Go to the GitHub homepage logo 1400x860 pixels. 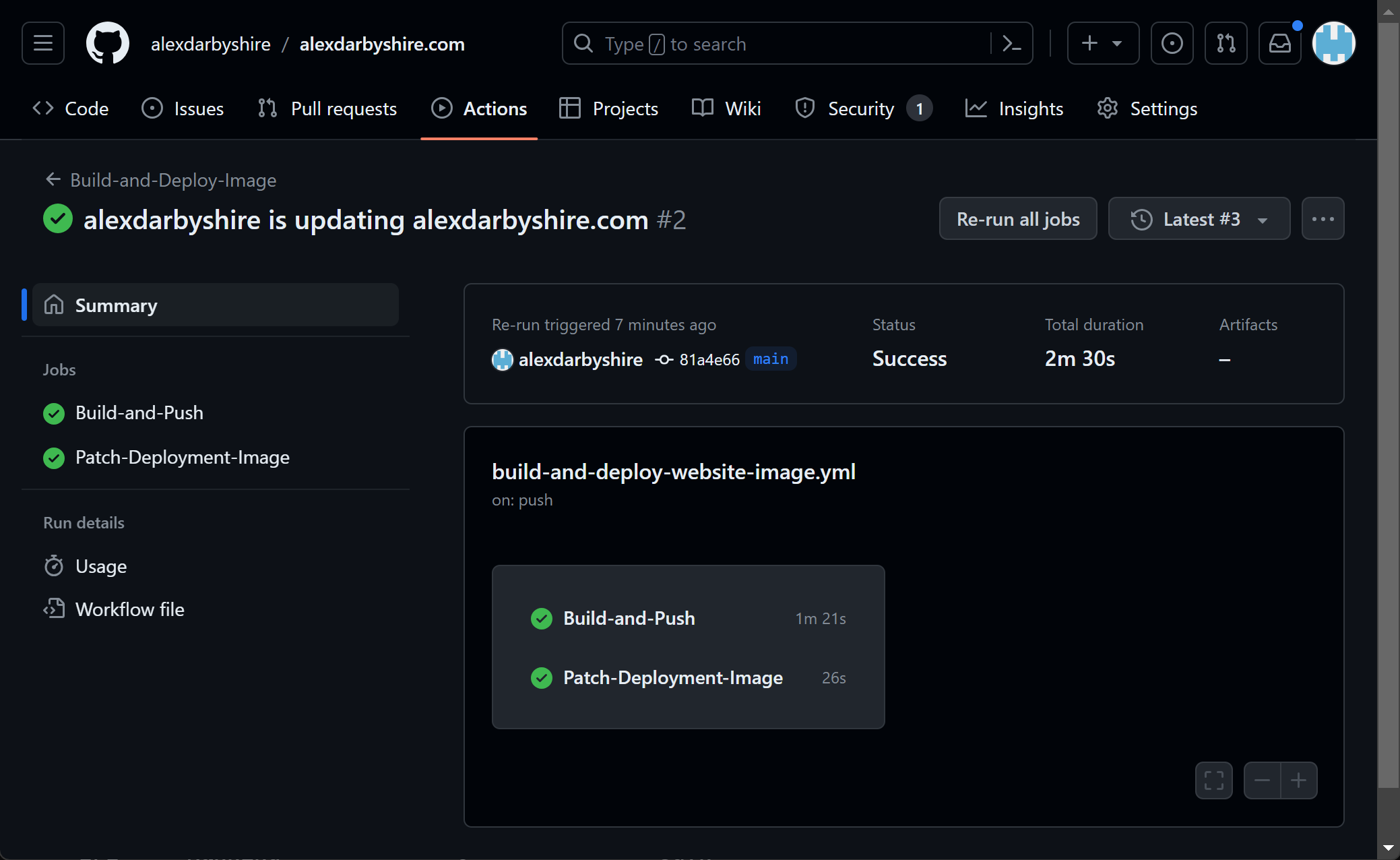point(108,43)
